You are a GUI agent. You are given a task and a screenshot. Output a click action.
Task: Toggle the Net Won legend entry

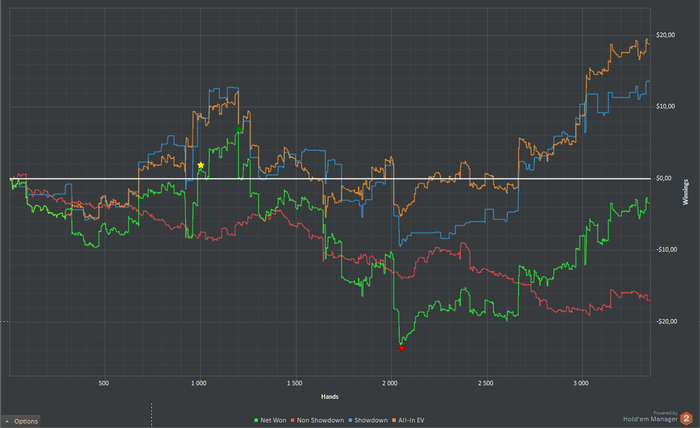point(270,420)
